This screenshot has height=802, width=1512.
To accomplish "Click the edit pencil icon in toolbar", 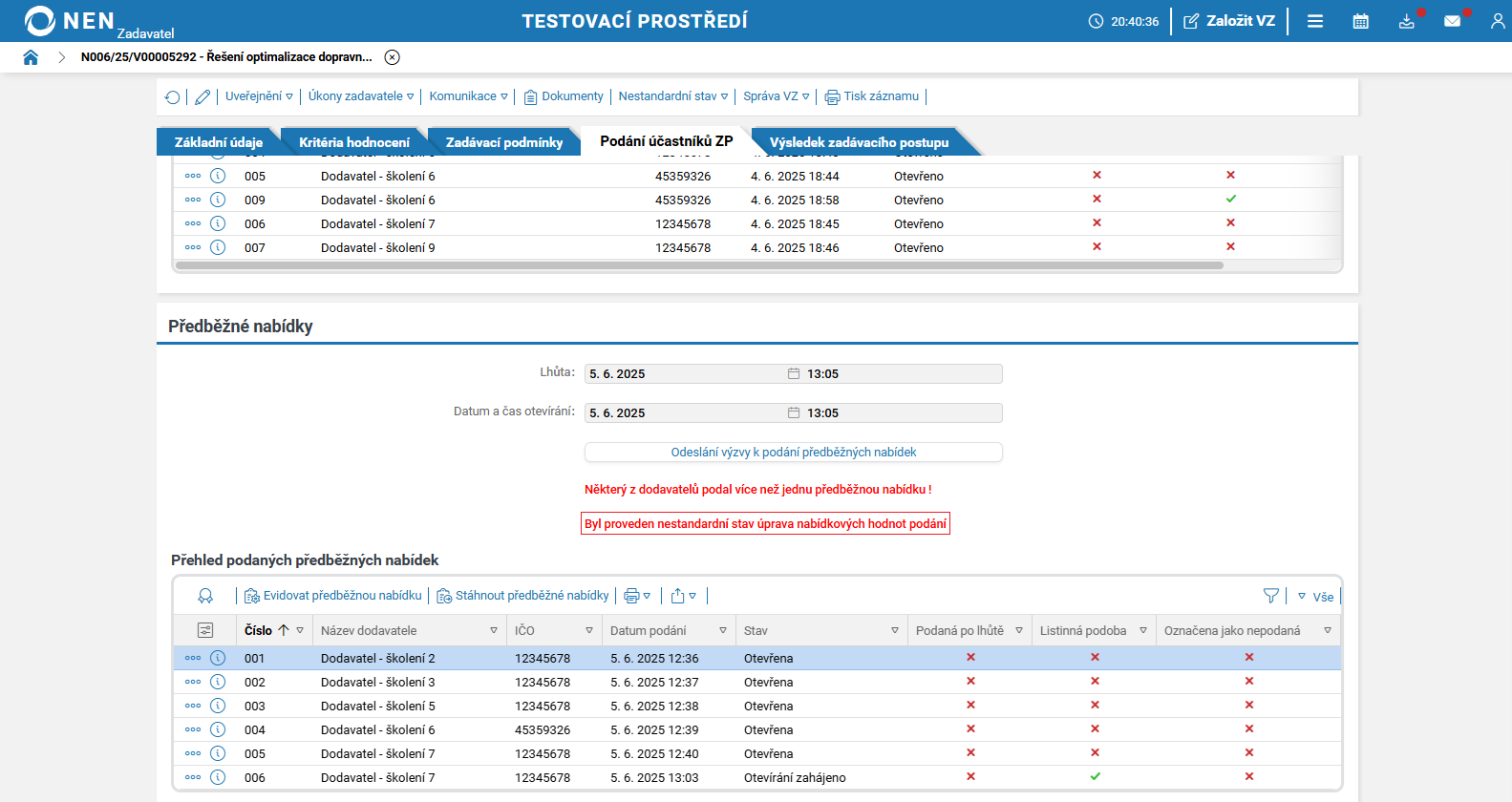I will (202, 96).
